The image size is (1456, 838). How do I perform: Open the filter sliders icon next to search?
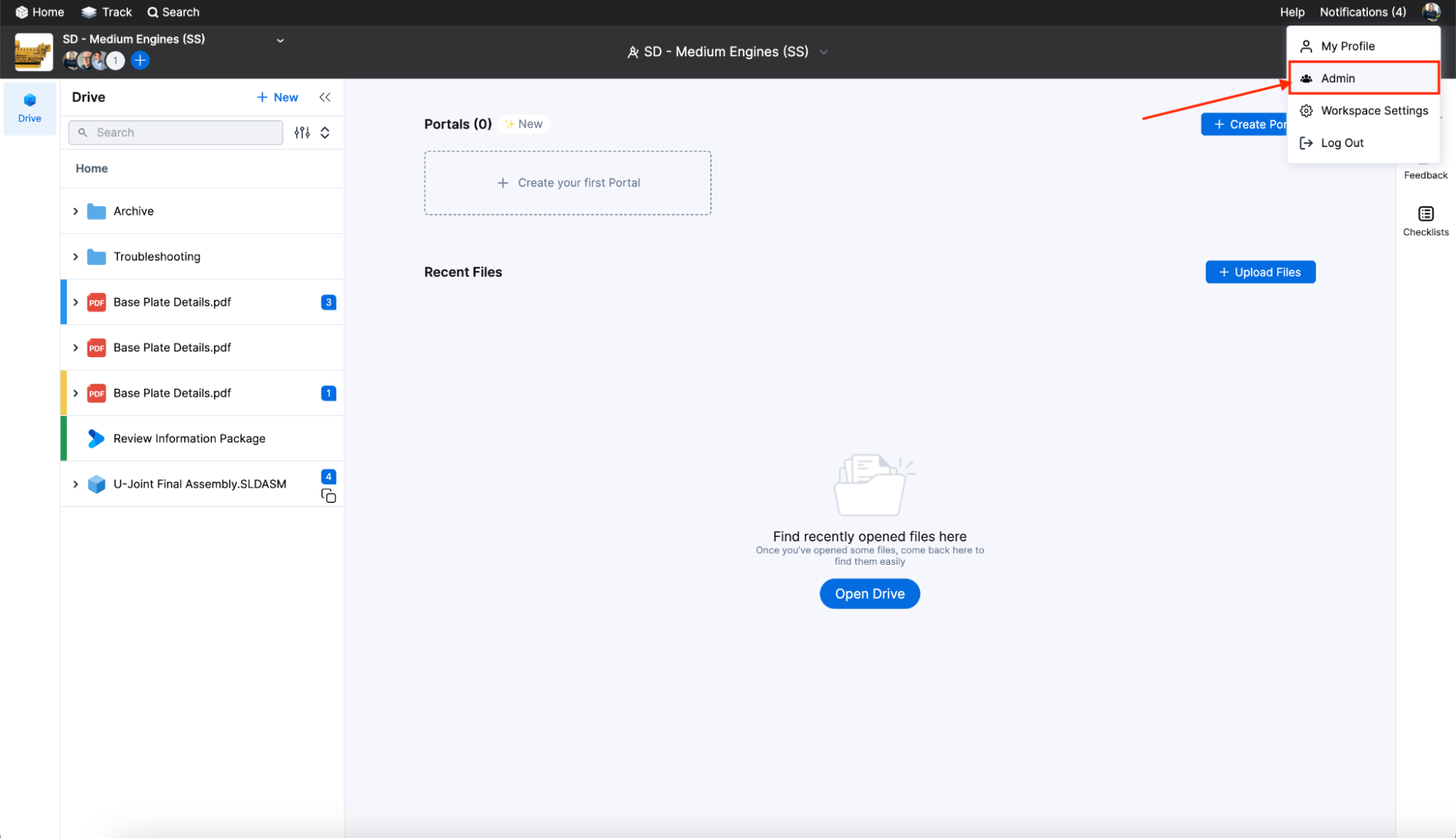point(302,132)
